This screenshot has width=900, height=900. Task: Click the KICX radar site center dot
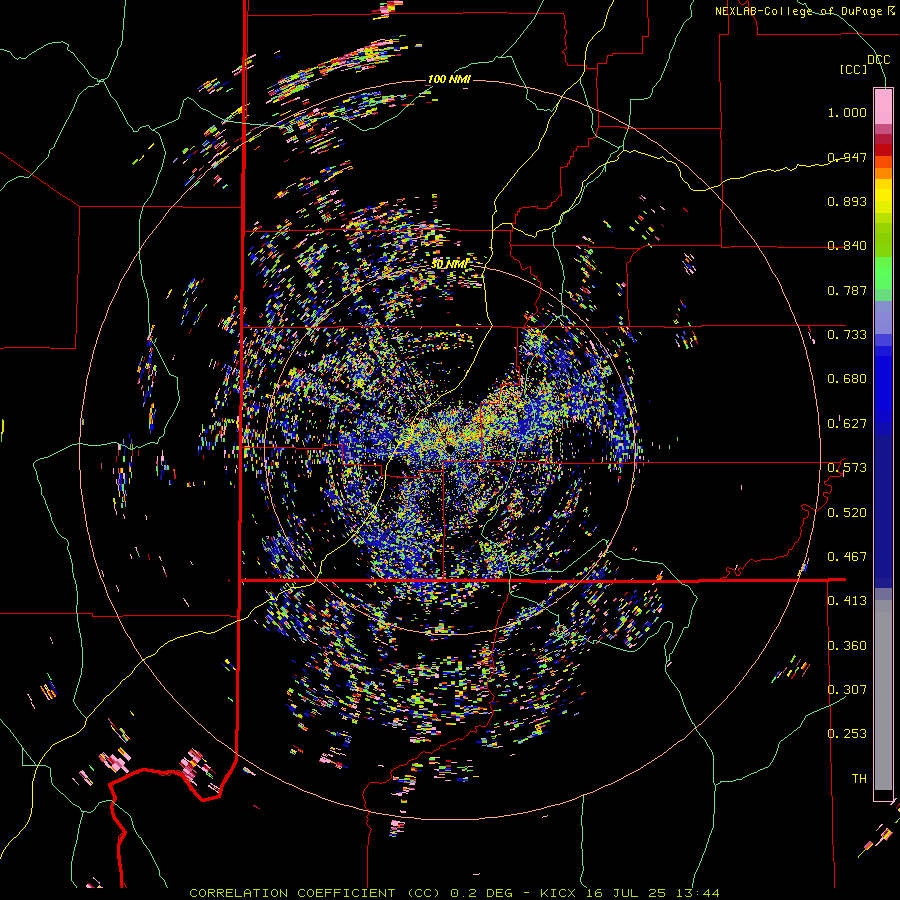point(450,447)
